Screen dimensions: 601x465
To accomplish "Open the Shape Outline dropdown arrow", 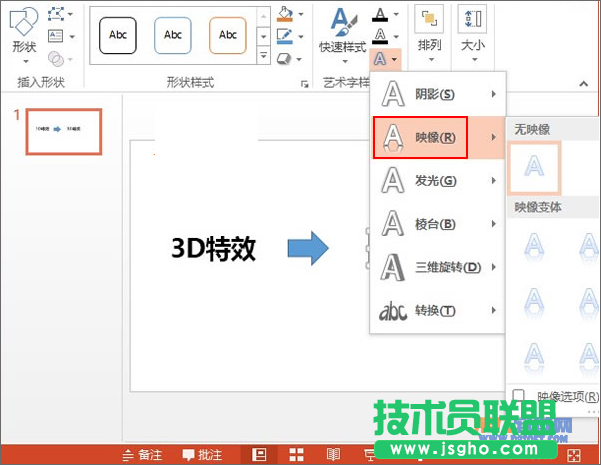I will click(x=301, y=37).
